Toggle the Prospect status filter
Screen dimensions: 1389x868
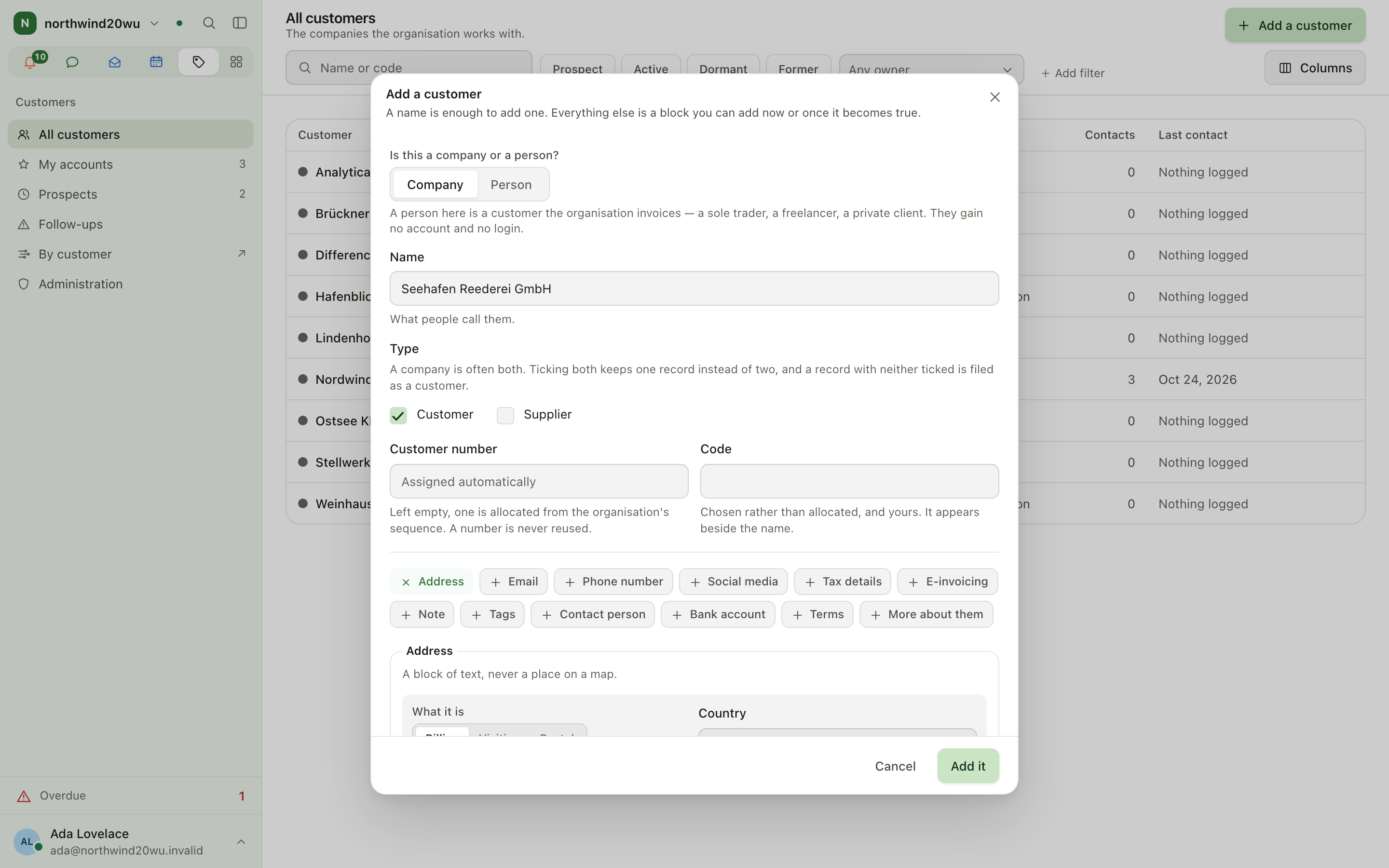click(x=577, y=69)
